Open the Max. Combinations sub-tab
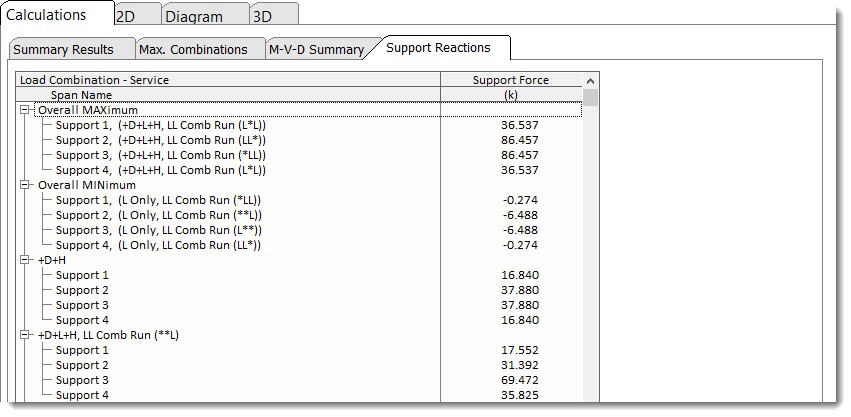This screenshot has width=851, height=417. coord(193,49)
